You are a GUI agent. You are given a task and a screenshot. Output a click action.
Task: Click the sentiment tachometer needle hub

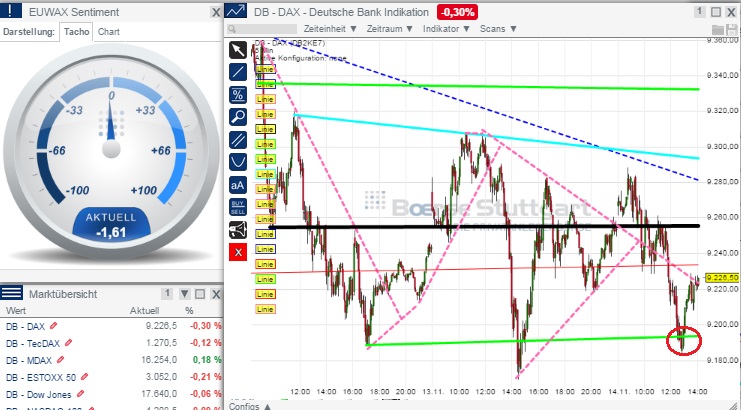(111, 149)
